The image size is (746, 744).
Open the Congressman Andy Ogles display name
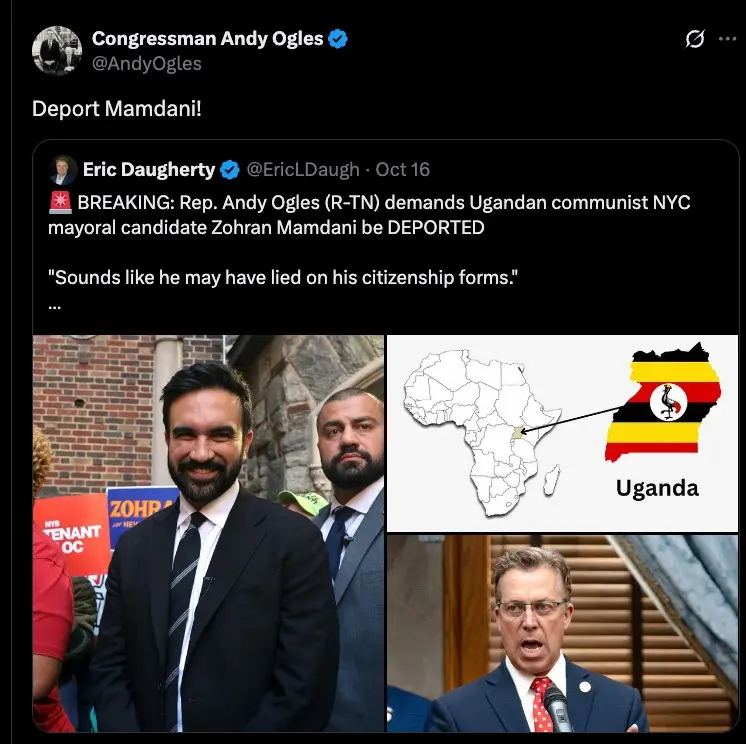(207, 39)
